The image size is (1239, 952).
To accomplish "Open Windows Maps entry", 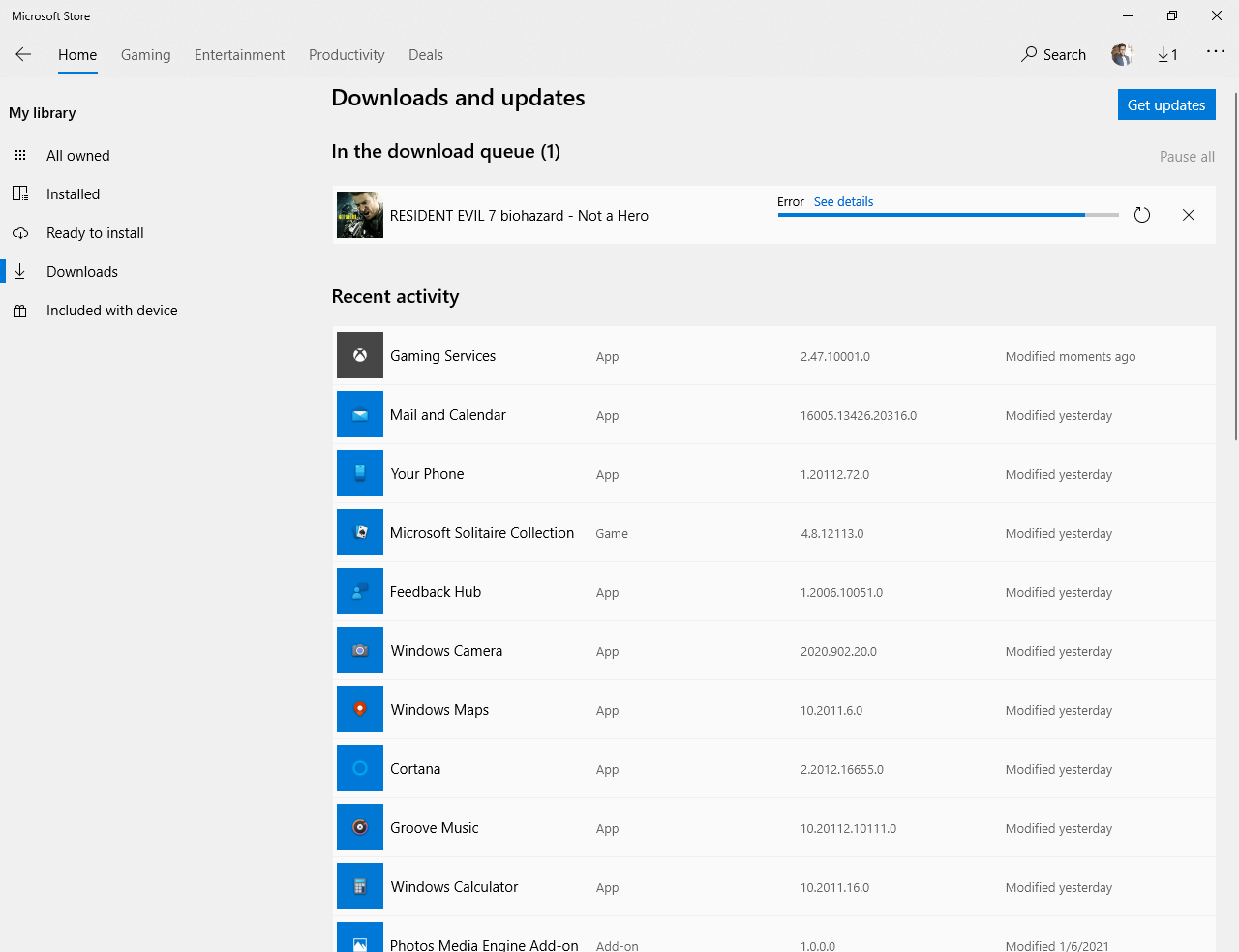I will pyautogui.click(x=774, y=709).
